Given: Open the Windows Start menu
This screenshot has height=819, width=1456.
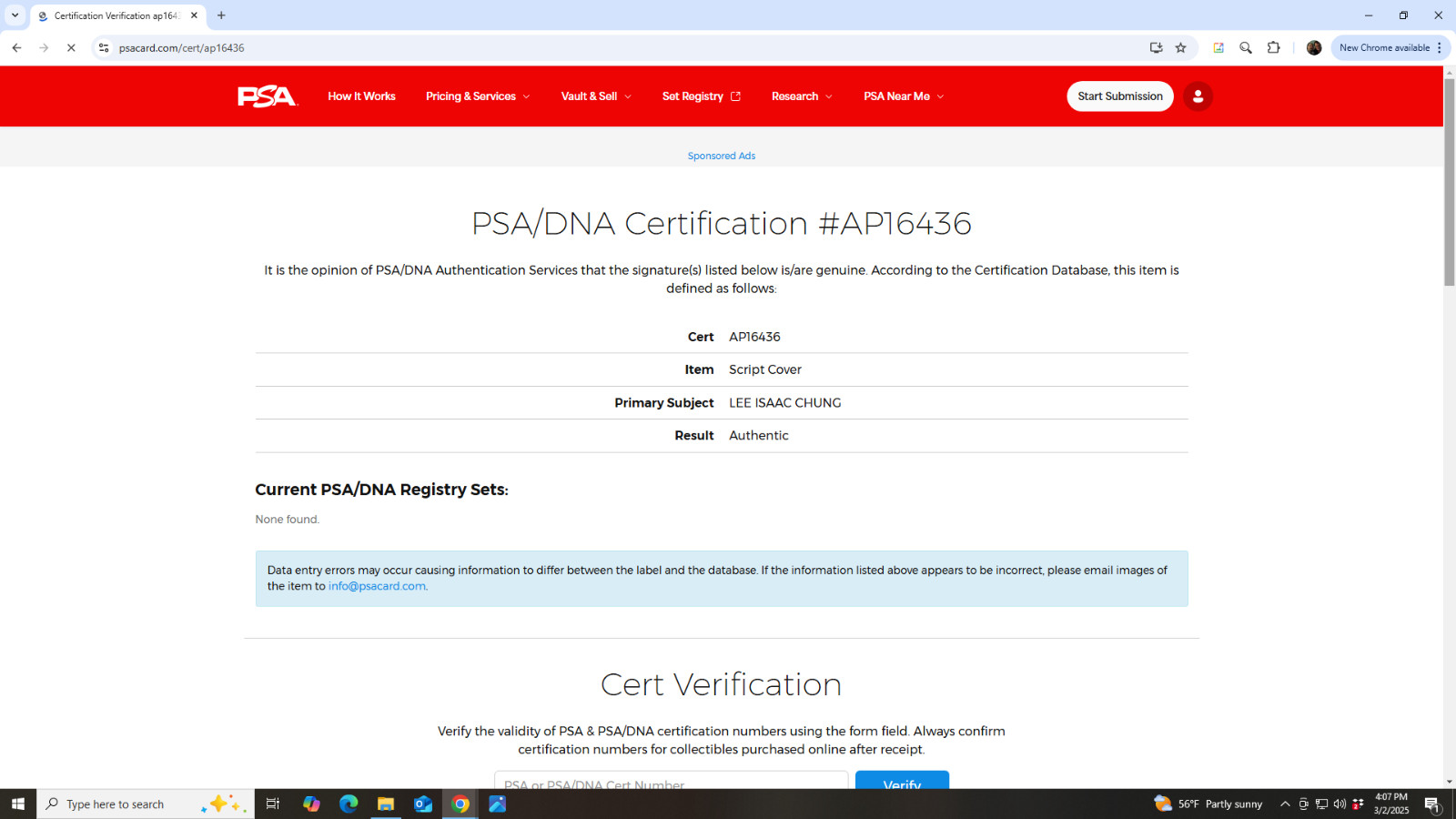Looking at the screenshot, I should click(18, 804).
